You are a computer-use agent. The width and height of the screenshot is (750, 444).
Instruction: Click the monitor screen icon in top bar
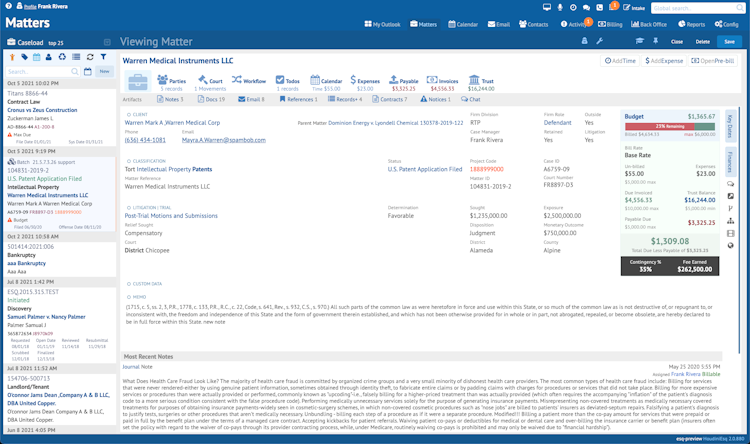point(547,7)
